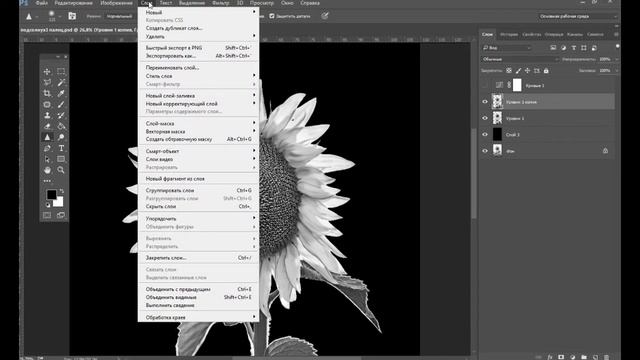Swap foreground and background colors
The width and height of the screenshot is (640, 360).
pyautogui.click(x=62, y=191)
